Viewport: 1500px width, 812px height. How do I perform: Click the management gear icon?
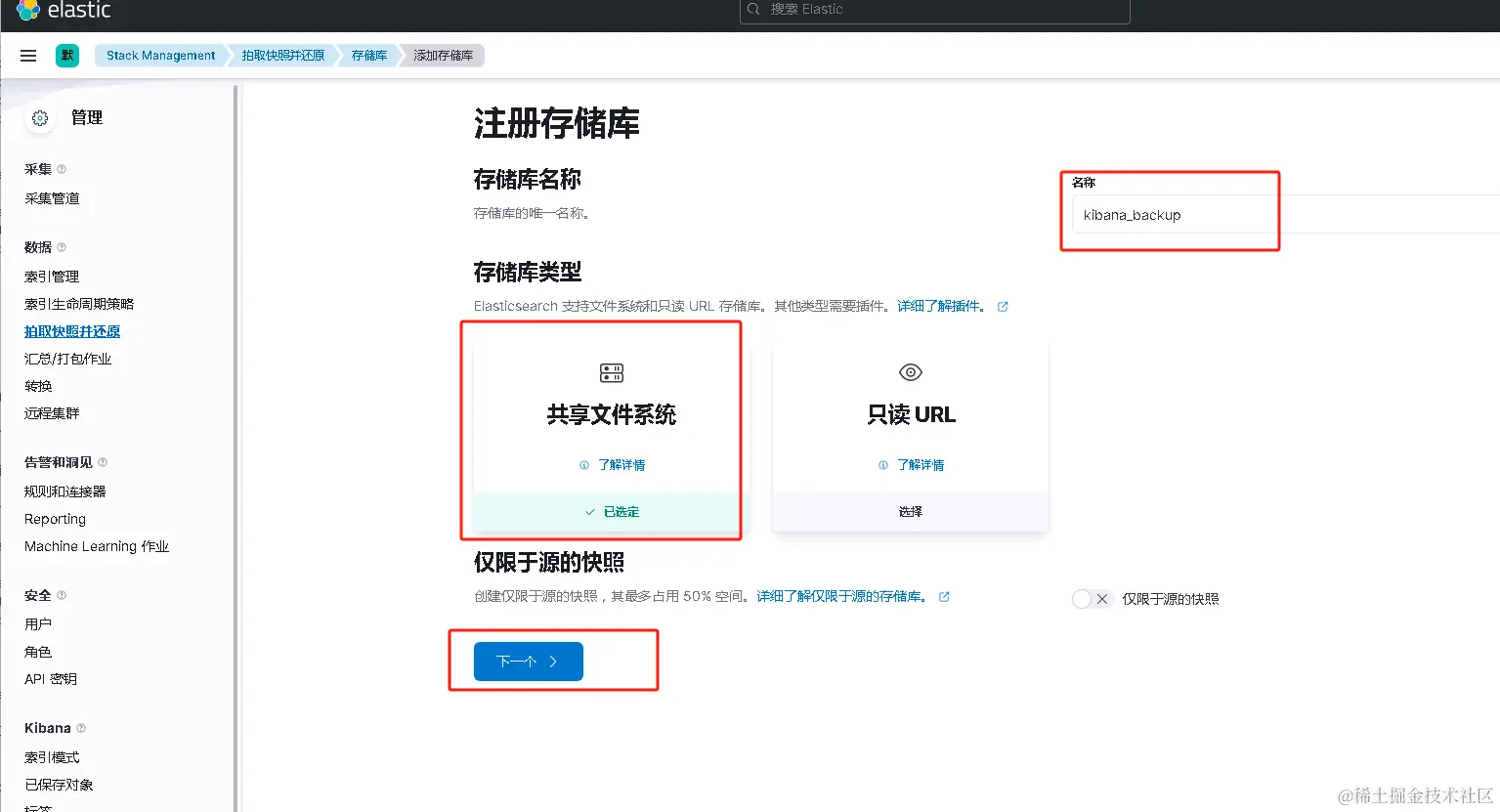coord(40,118)
